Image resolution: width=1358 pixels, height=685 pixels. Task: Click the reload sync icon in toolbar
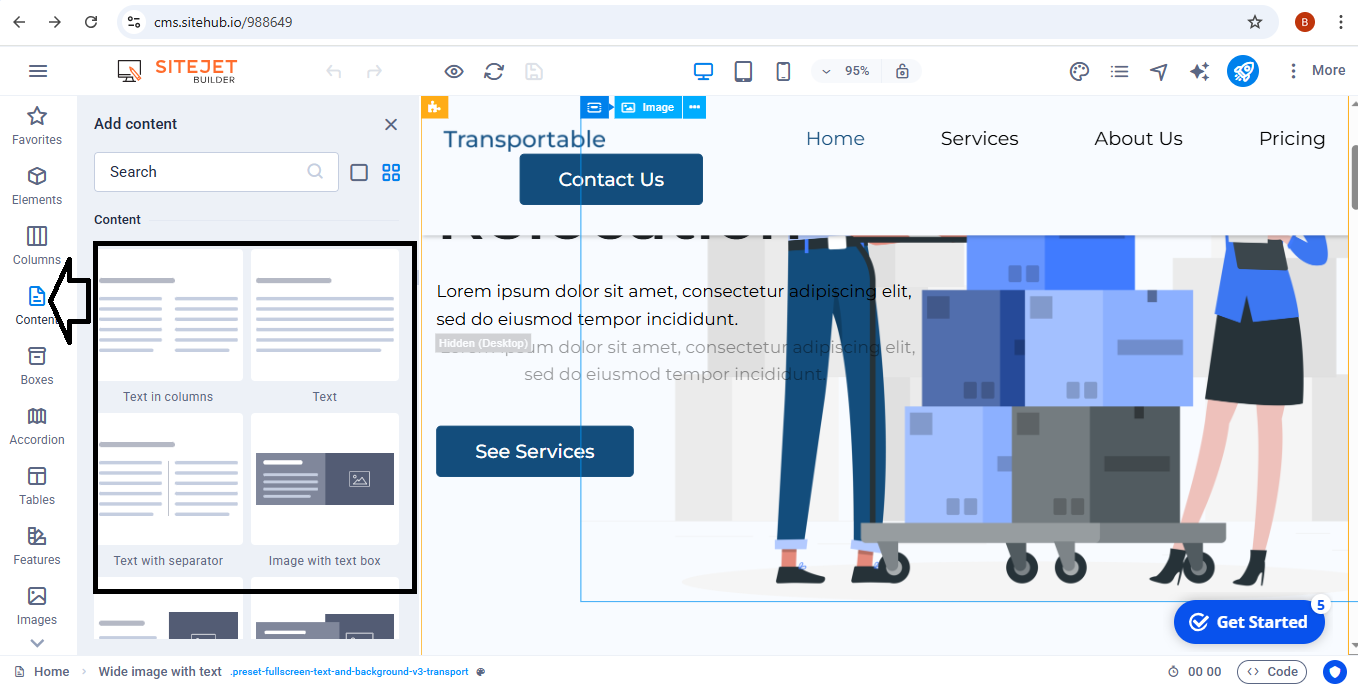[x=494, y=71]
